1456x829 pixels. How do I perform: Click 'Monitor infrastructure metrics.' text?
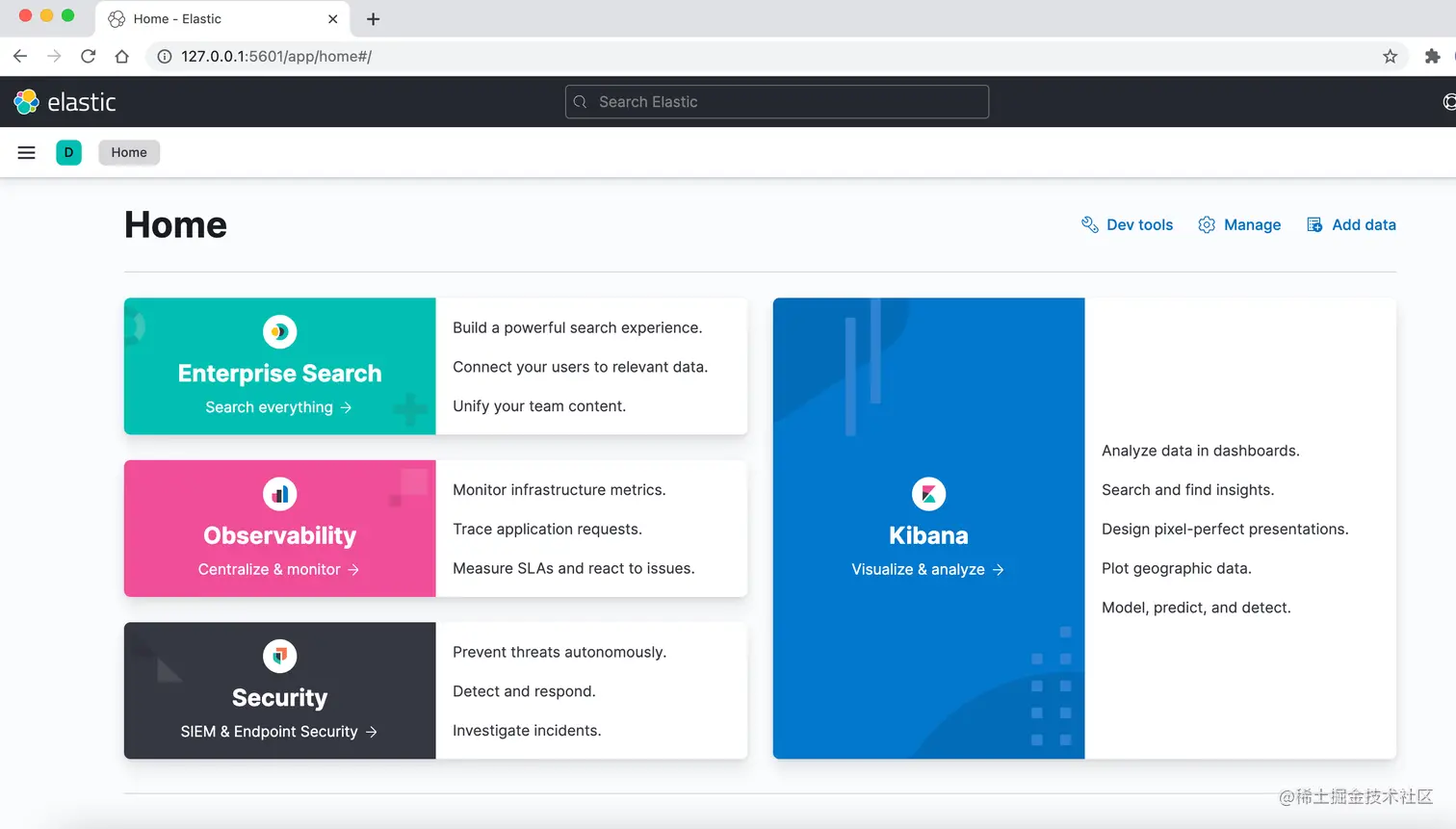click(x=559, y=490)
